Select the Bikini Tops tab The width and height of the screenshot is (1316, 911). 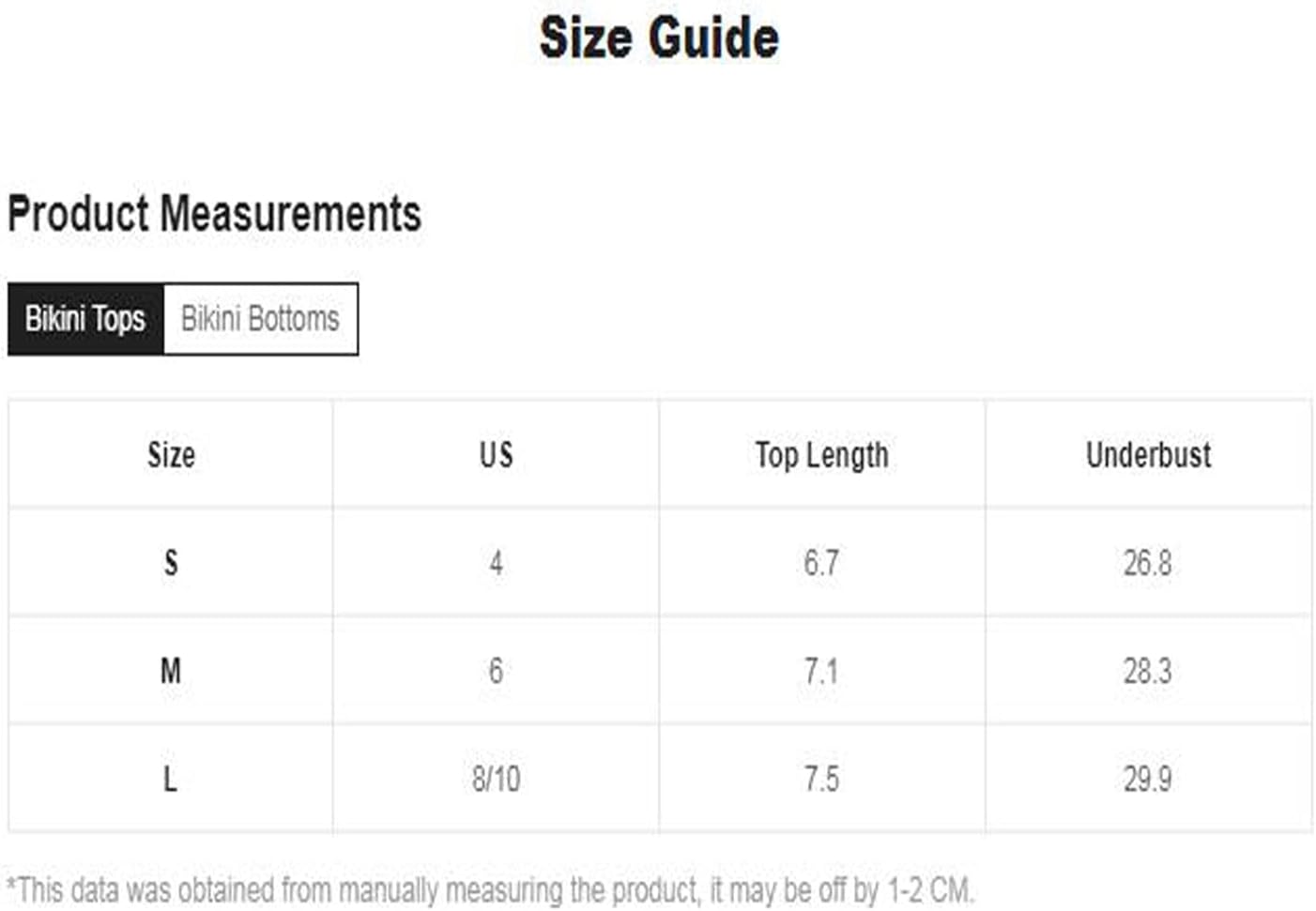click(85, 319)
